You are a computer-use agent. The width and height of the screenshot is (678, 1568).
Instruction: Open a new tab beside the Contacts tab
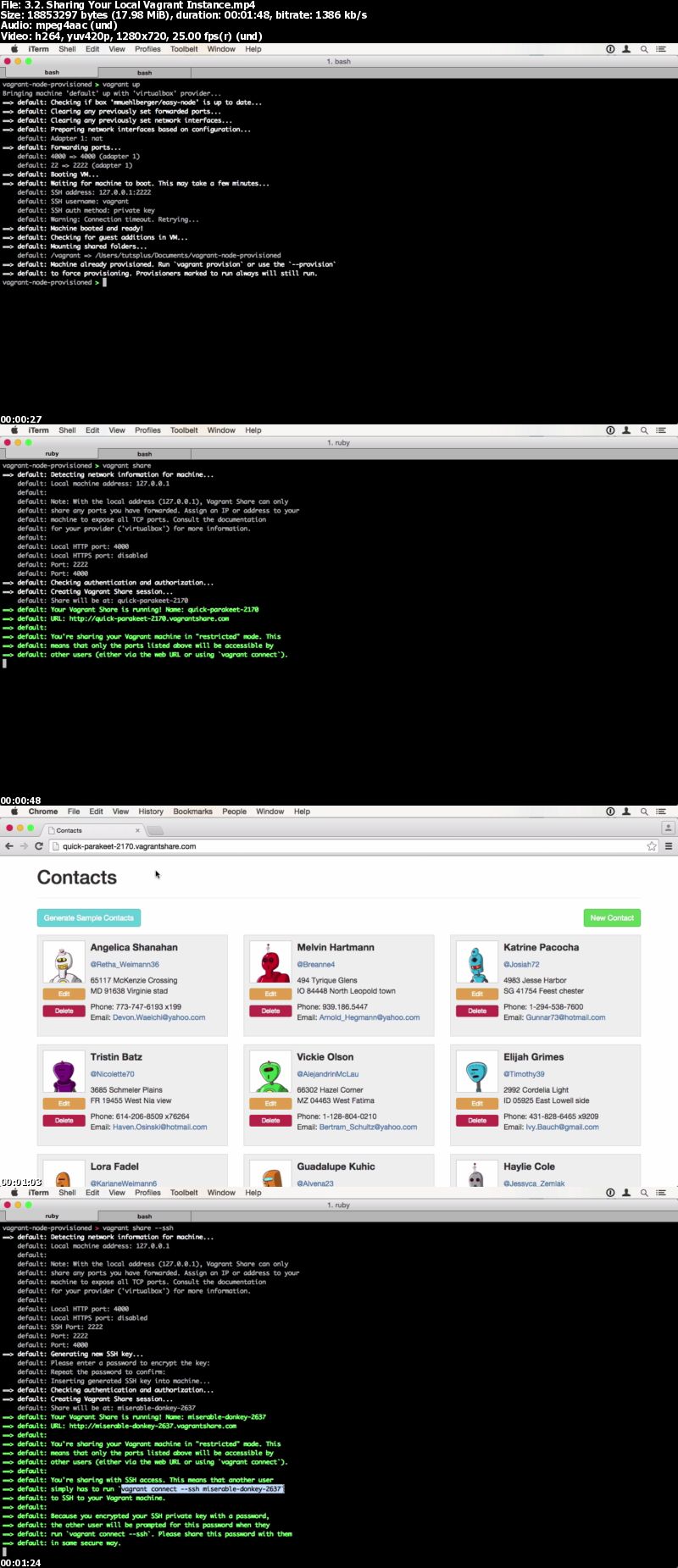pos(154,830)
